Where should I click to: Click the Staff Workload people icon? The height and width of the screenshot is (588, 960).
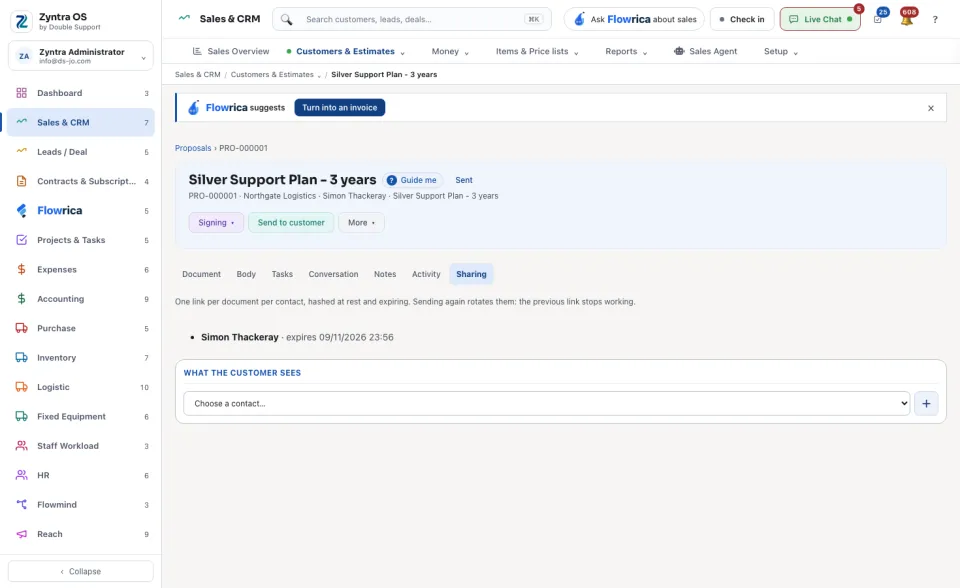[x=21, y=446]
